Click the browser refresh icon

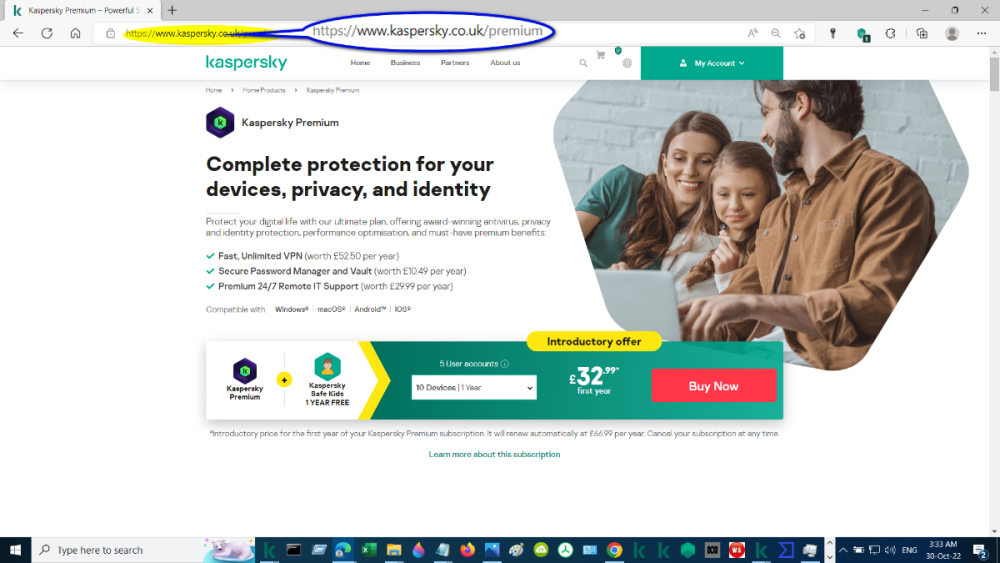point(47,33)
